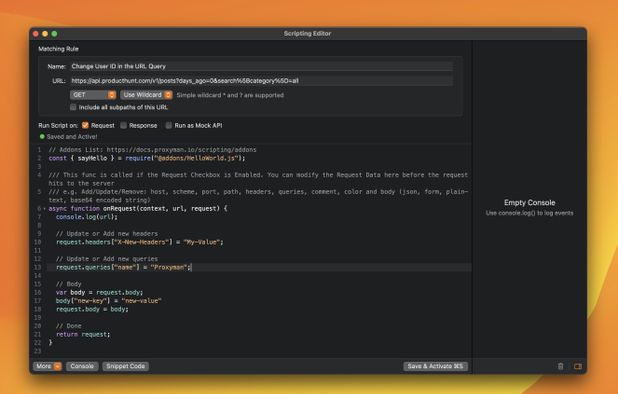
Task: Open the GET HTTP method dropdown
Action: point(93,95)
